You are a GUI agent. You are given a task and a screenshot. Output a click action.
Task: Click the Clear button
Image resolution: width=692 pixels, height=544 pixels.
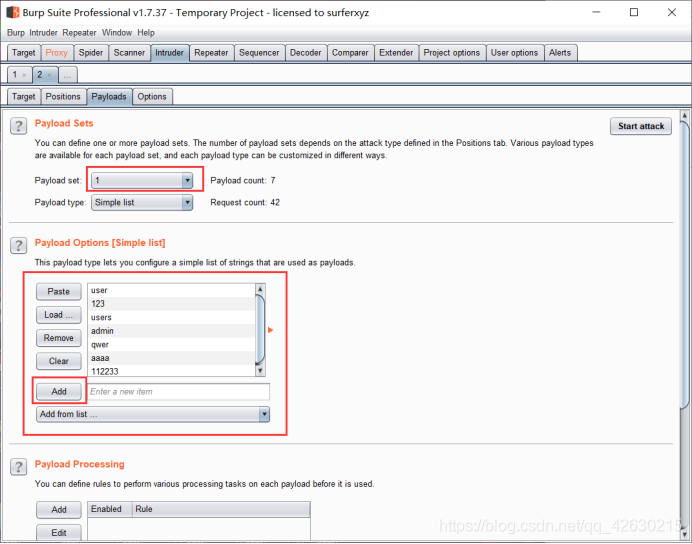tap(59, 361)
